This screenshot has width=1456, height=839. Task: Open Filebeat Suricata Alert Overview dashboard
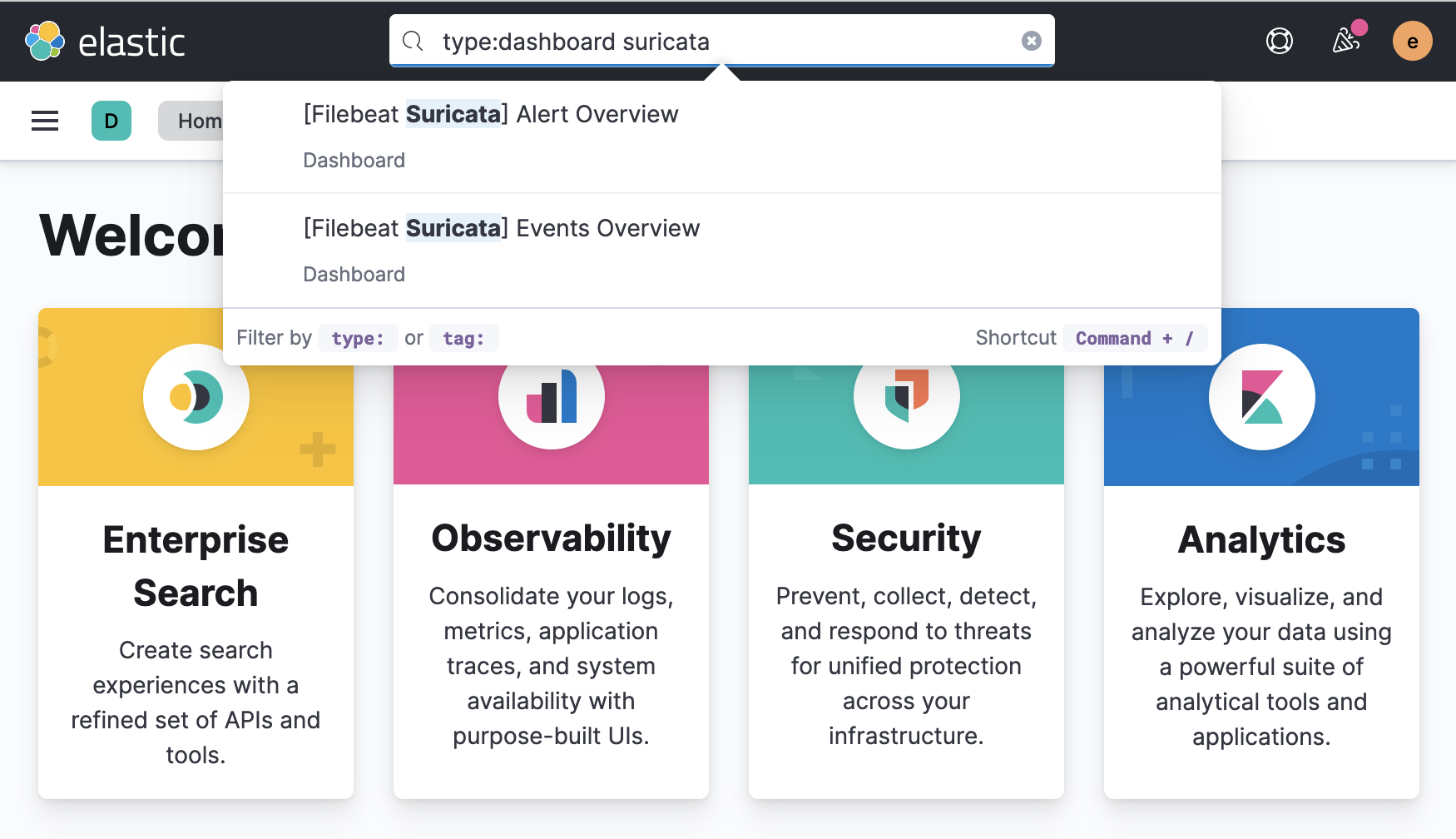pyautogui.click(x=722, y=137)
